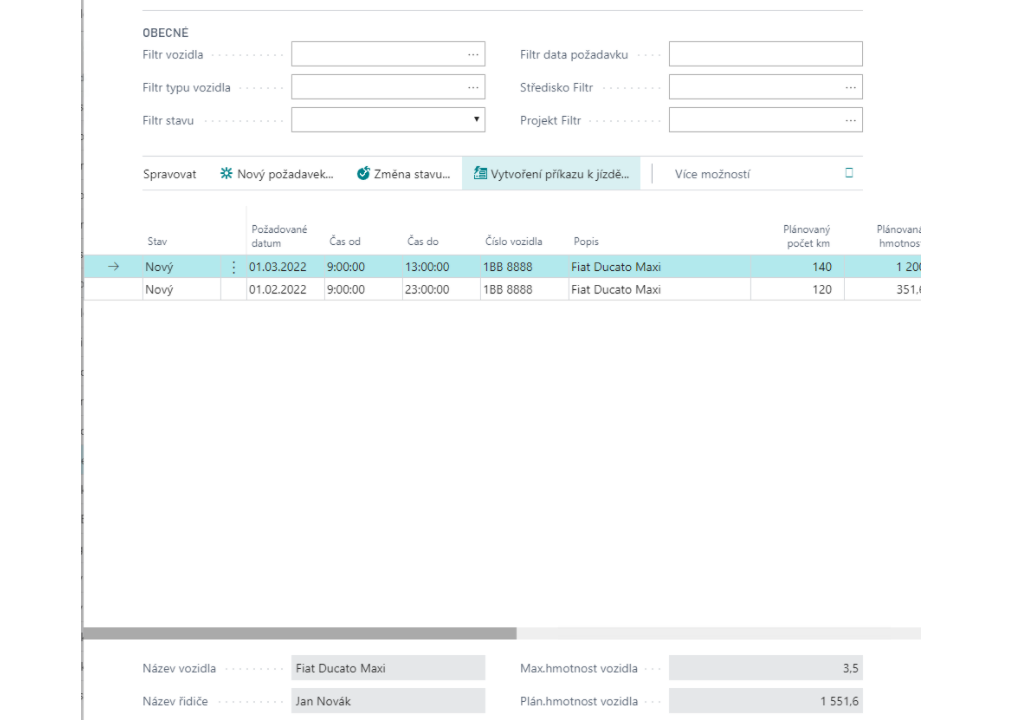Collapse the OBECNÉ filter section
The width and height of the screenshot is (1019, 720).
pos(166,32)
